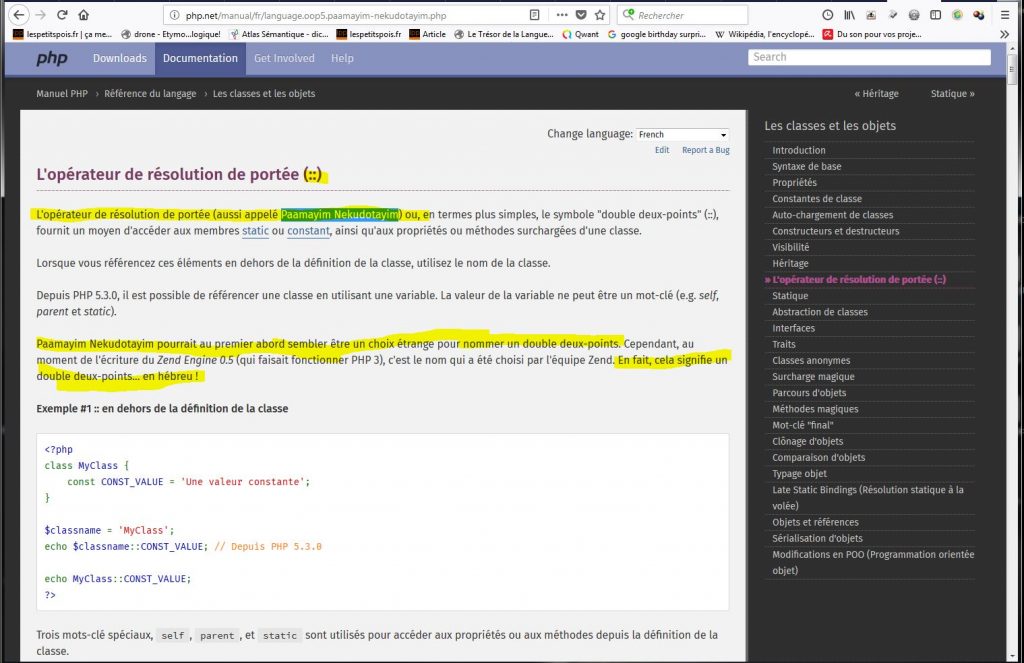This screenshot has height=663, width=1024.
Task: Navigate to next page 'Statique »'
Action: click(952, 94)
